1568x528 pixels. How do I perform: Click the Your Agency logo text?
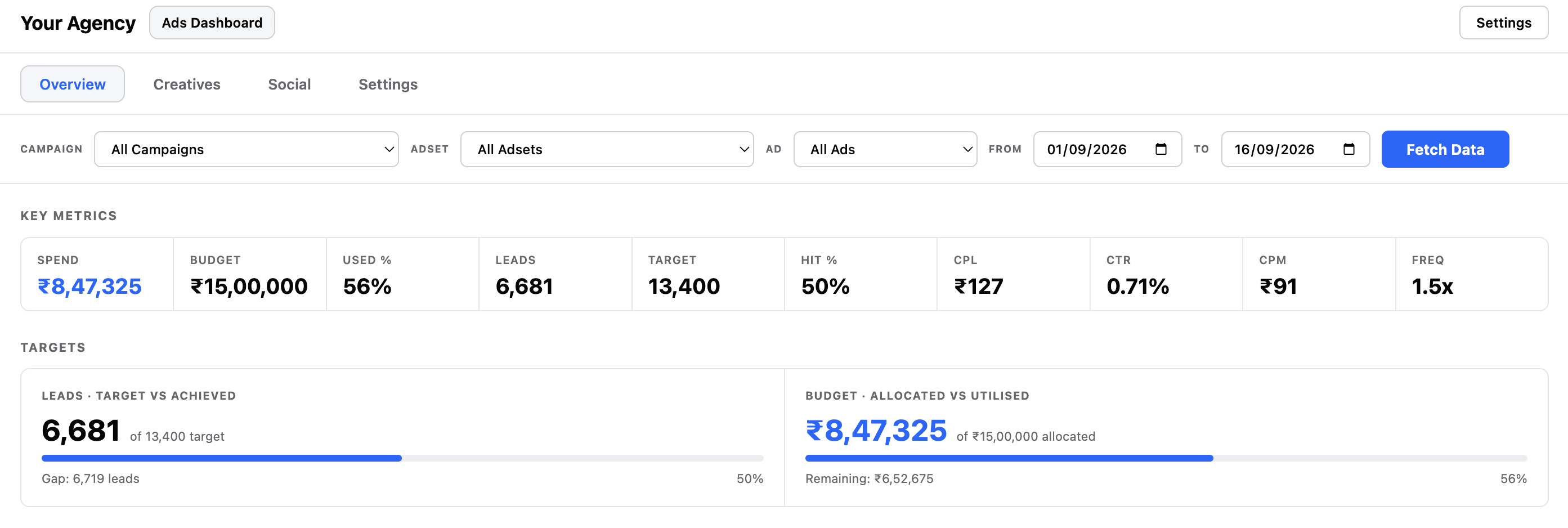pos(78,23)
